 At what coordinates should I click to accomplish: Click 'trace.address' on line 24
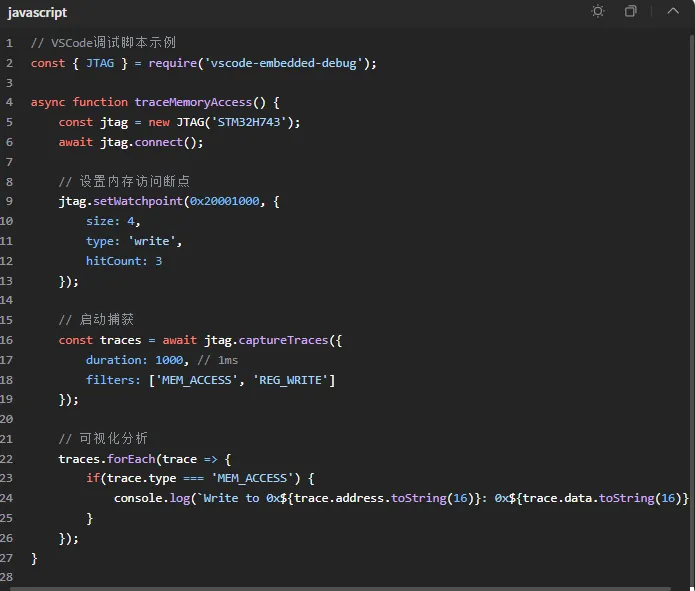click(339, 498)
